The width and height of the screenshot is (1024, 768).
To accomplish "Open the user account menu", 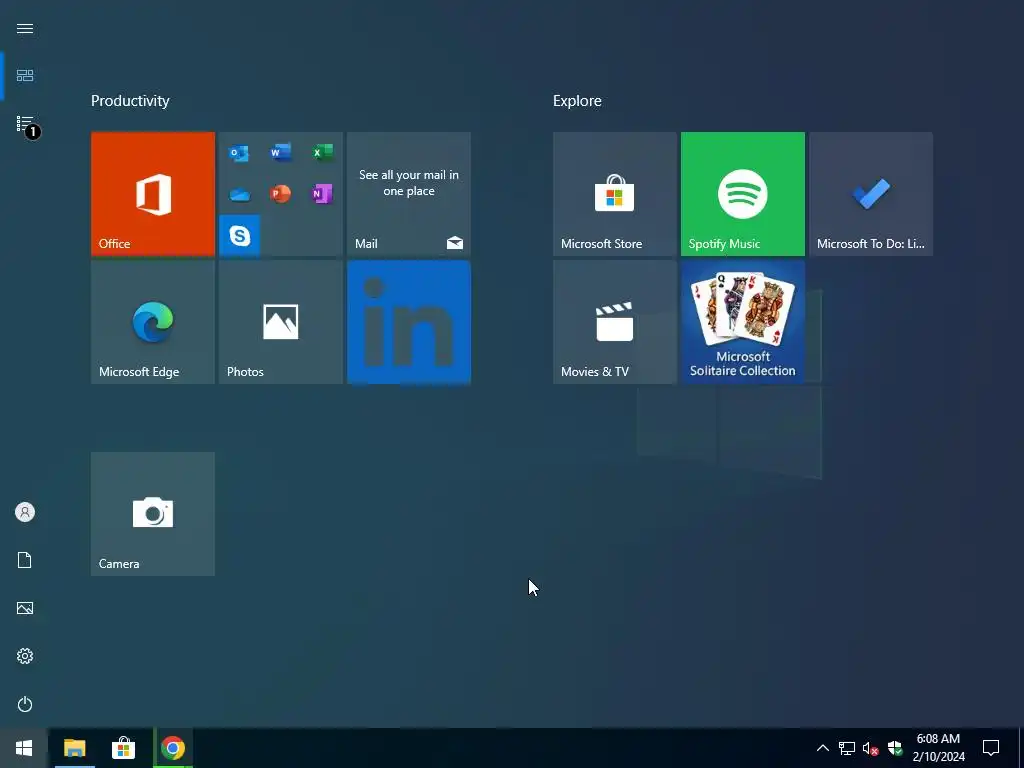I will (x=25, y=512).
